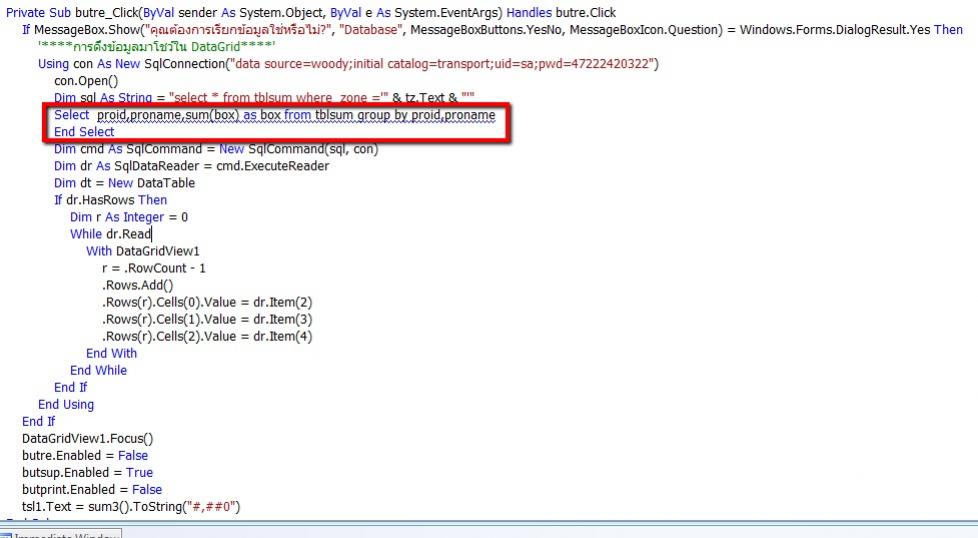This screenshot has height=538, width=978.
Task: Click 'MessageBoxIcon.Question' argument
Action: click(644, 29)
